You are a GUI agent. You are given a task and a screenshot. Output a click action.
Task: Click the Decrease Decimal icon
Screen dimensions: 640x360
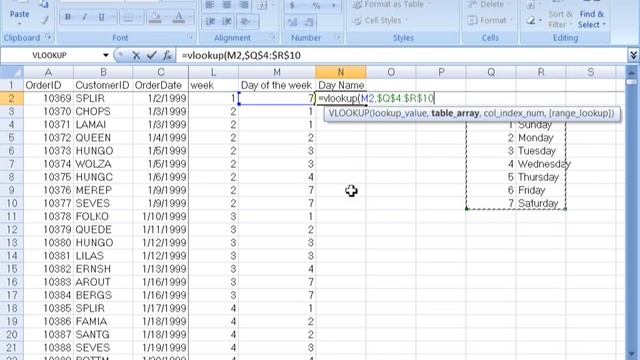point(309,22)
